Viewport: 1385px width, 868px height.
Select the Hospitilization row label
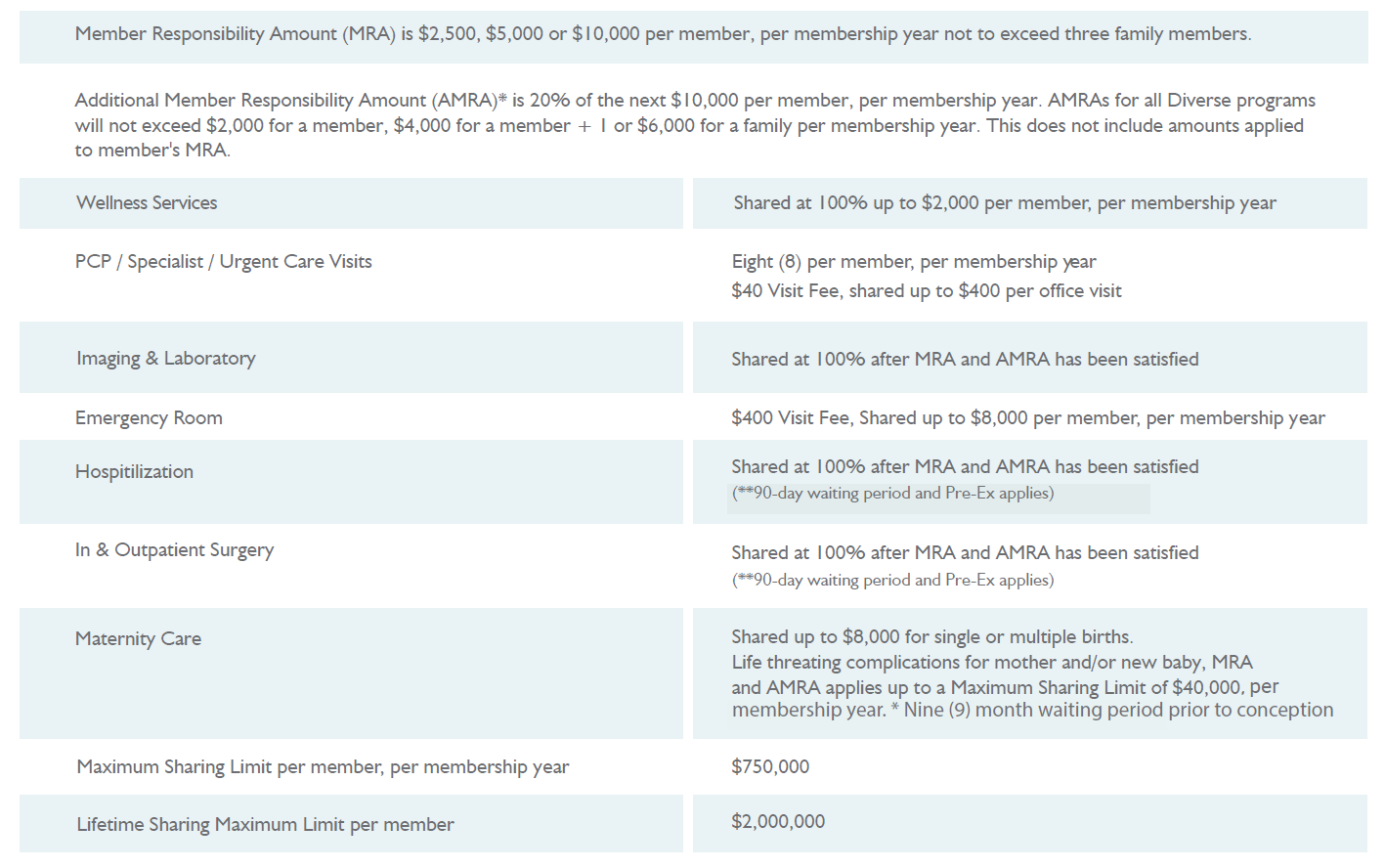[x=134, y=472]
